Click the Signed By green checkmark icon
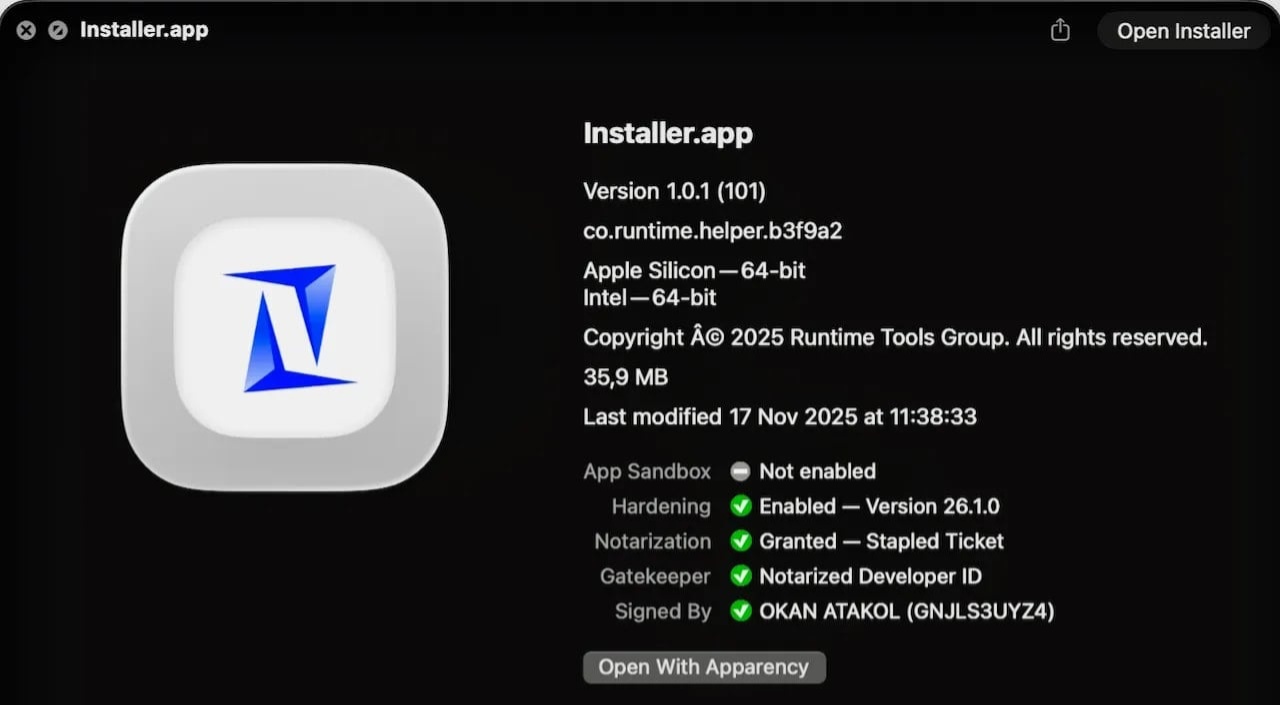Screen dimensions: 1280x705 point(740,611)
